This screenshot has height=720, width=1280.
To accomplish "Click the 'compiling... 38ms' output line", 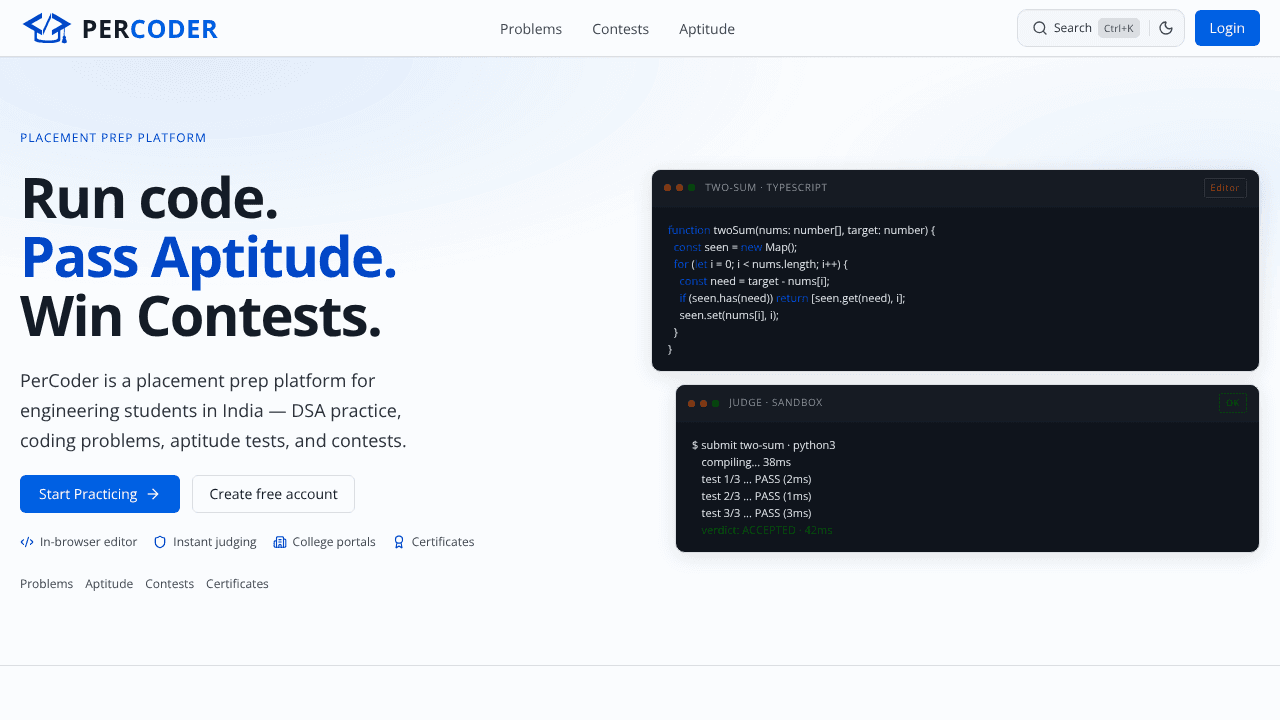I will click(x=746, y=462).
